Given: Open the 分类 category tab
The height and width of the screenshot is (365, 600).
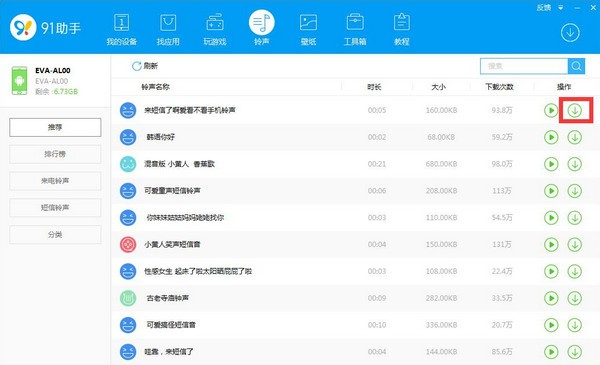Looking at the screenshot, I should click(x=55, y=235).
